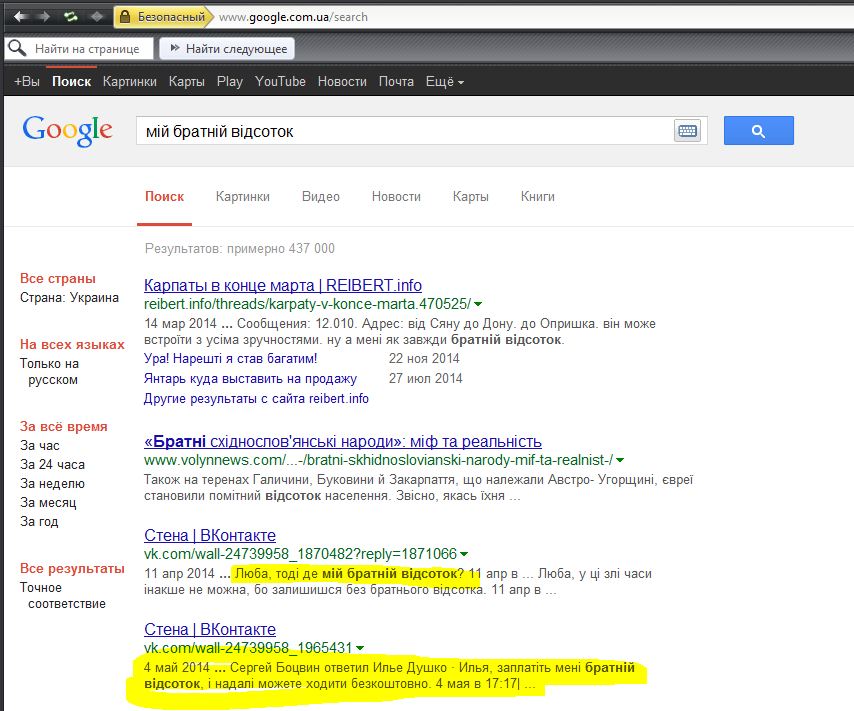Switch to the Картинки results tab
854x711 pixels.
[242, 196]
